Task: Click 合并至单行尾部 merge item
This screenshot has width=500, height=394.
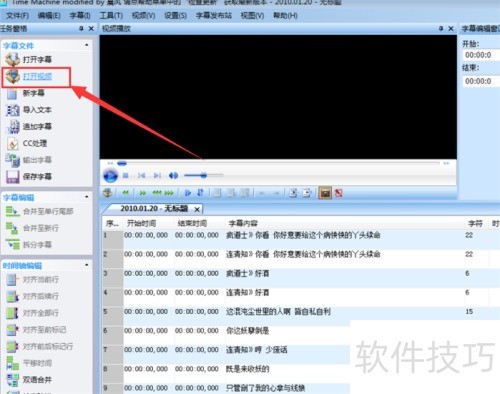Action: 48,211
